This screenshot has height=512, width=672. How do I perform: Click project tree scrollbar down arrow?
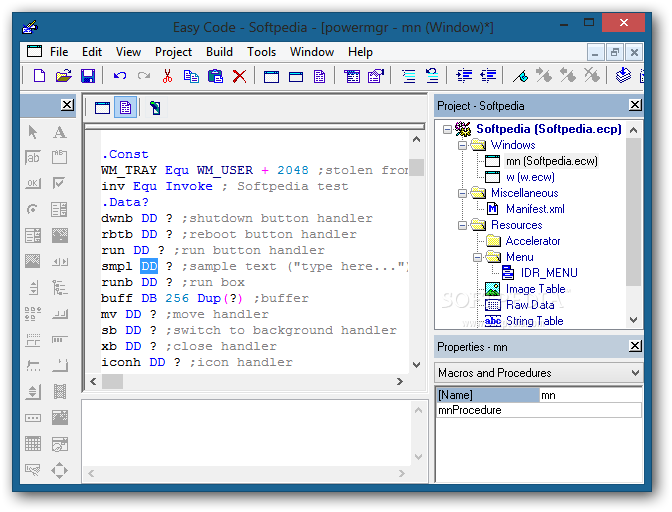tap(634, 320)
